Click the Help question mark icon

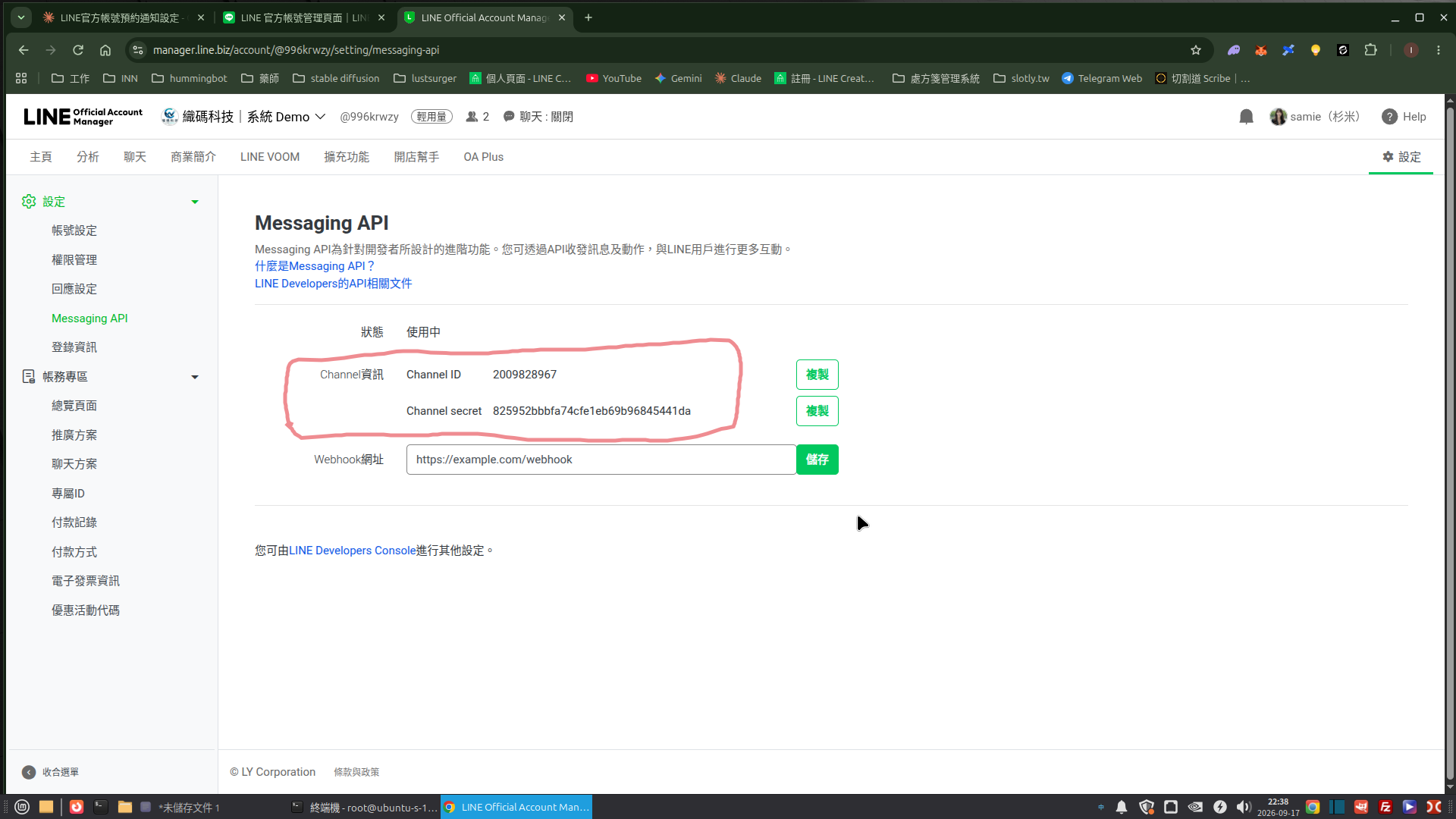pyautogui.click(x=1389, y=117)
